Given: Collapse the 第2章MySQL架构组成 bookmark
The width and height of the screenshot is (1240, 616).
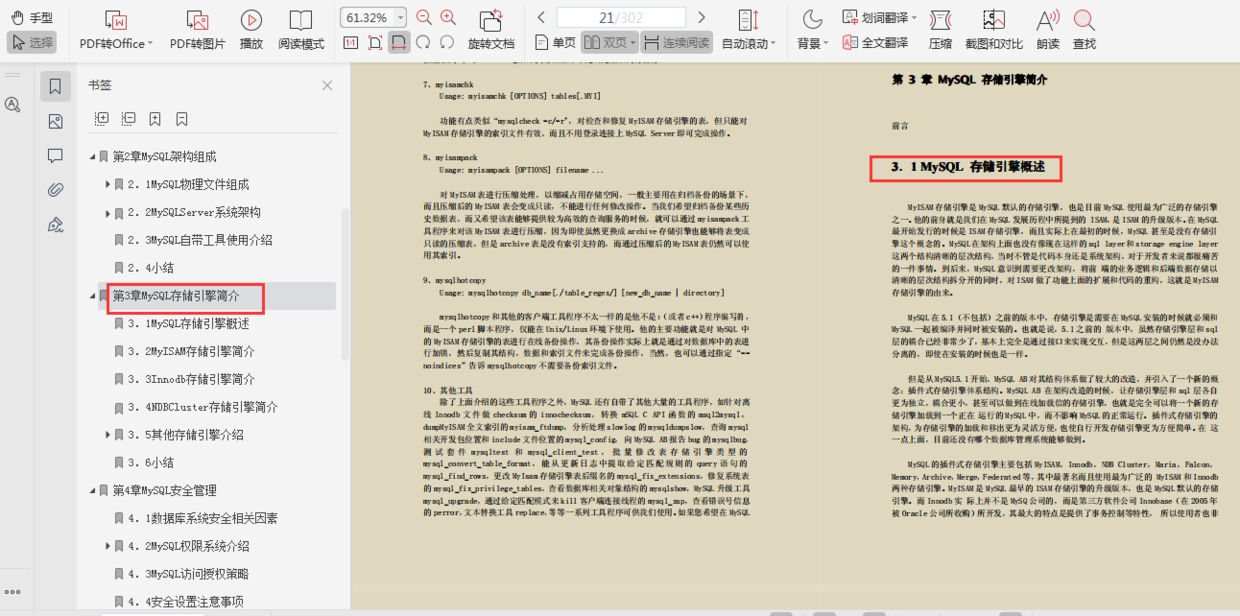Looking at the screenshot, I should coord(93,157).
